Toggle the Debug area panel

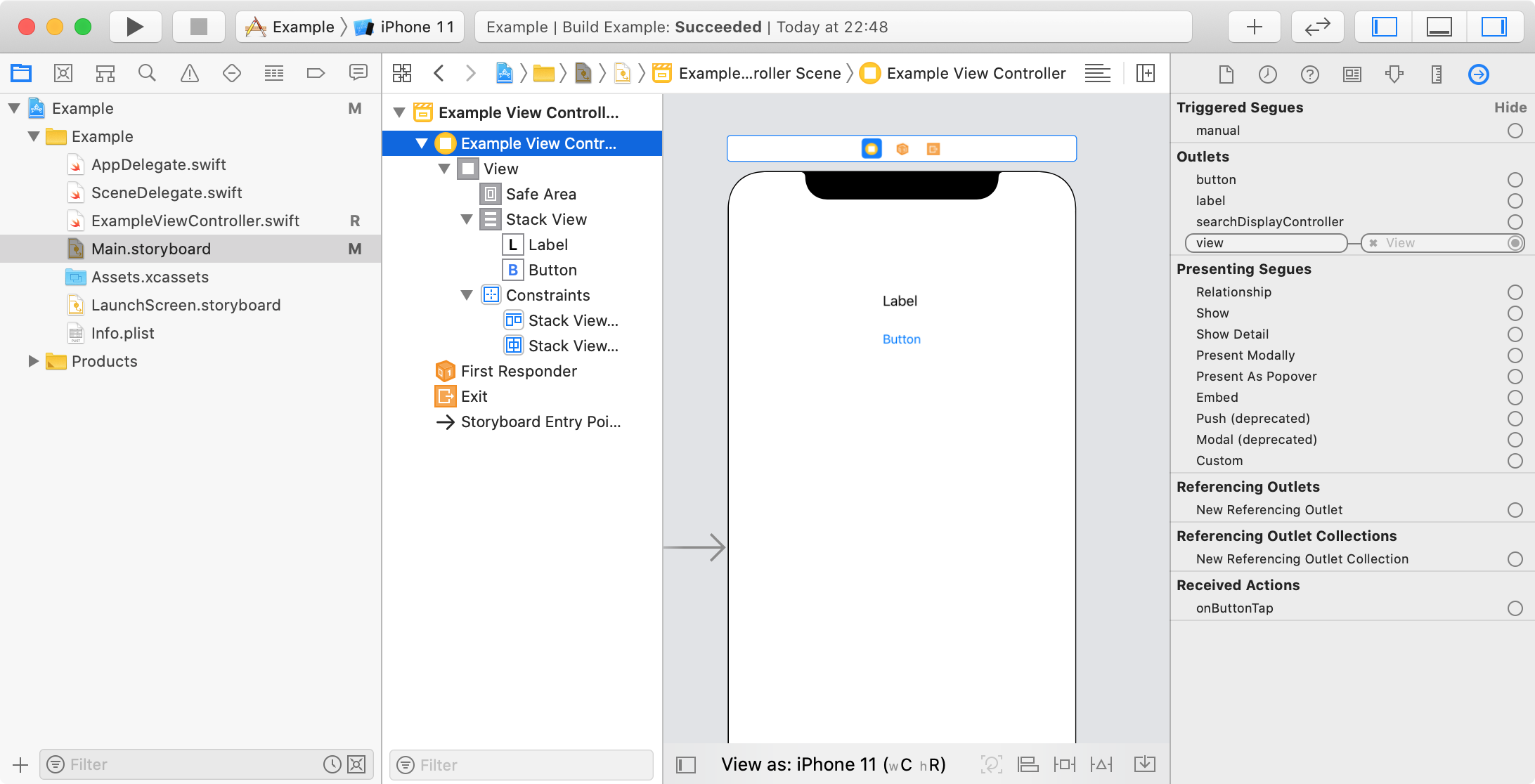[1439, 27]
